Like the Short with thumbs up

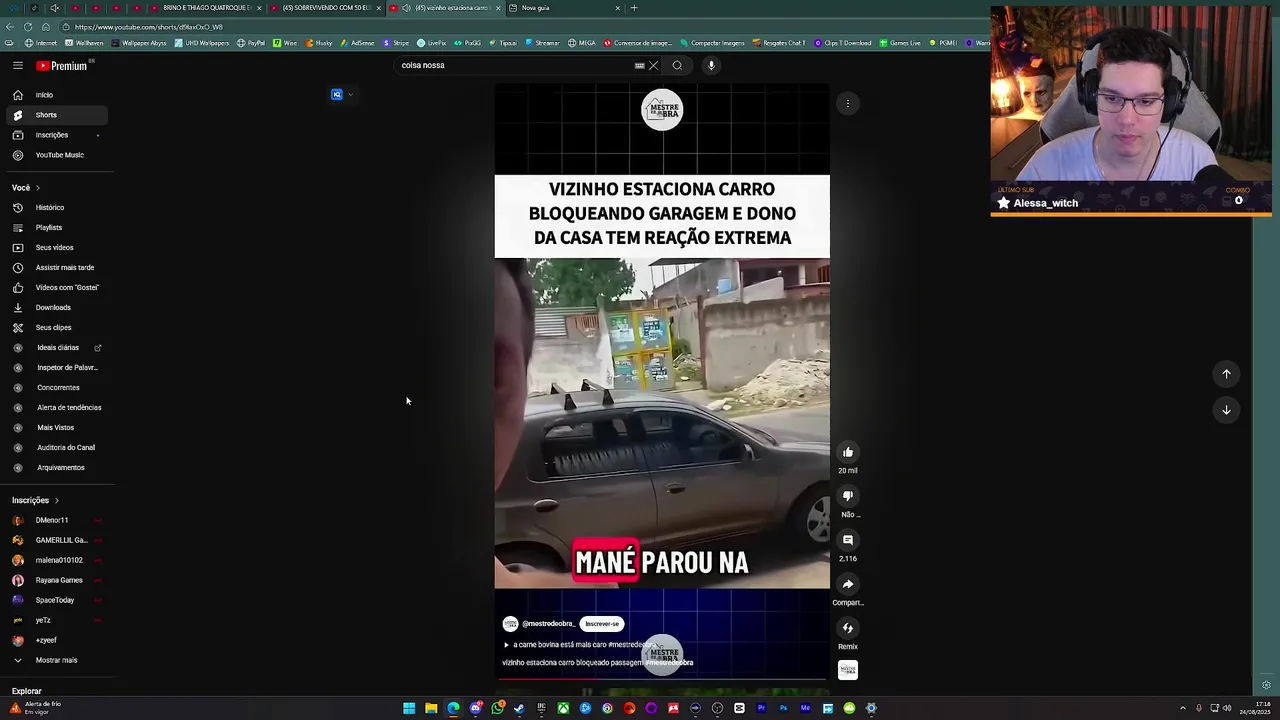click(x=848, y=452)
